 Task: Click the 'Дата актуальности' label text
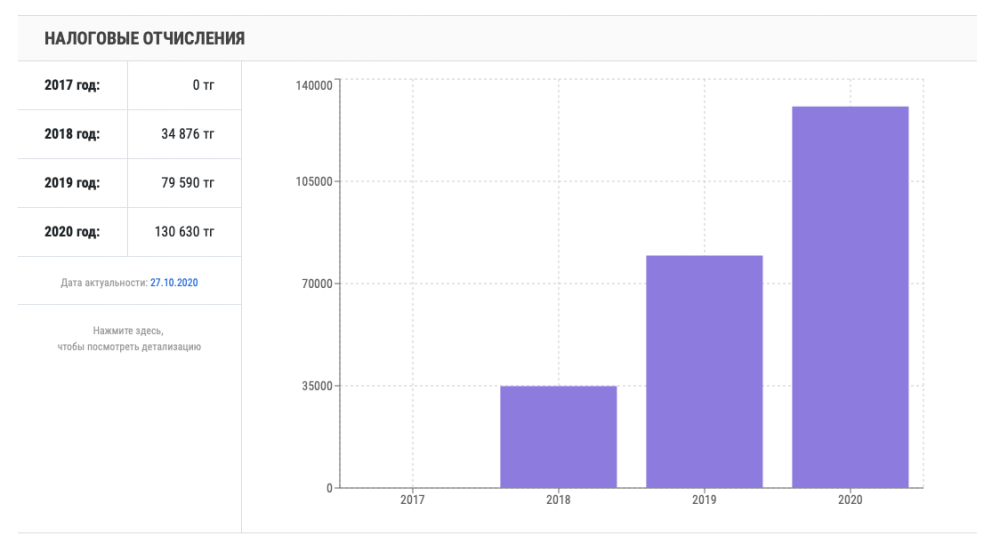(x=104, y=283)
